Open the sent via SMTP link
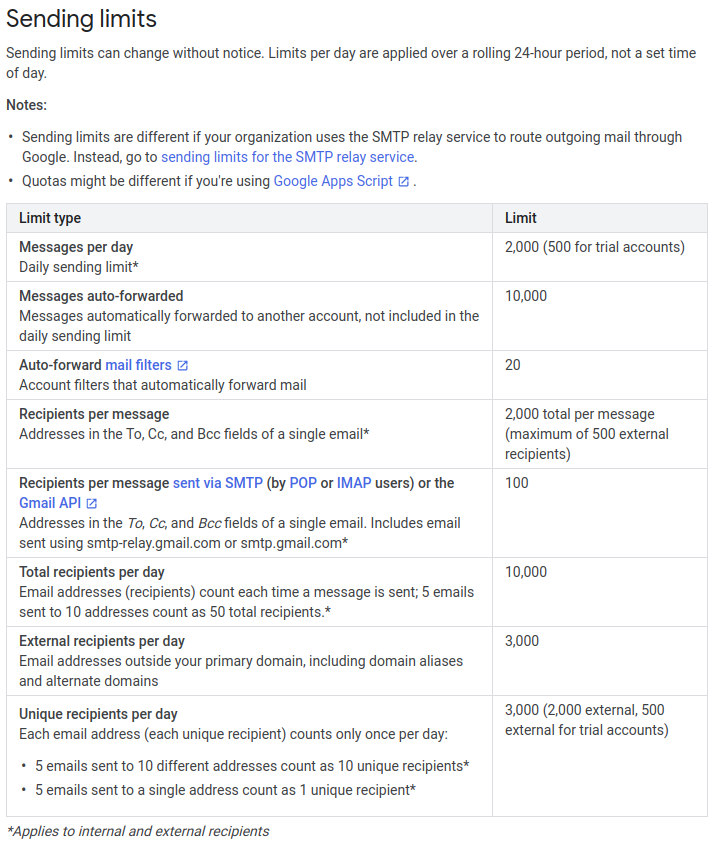716x848 pixels. [x=218, y=483]
